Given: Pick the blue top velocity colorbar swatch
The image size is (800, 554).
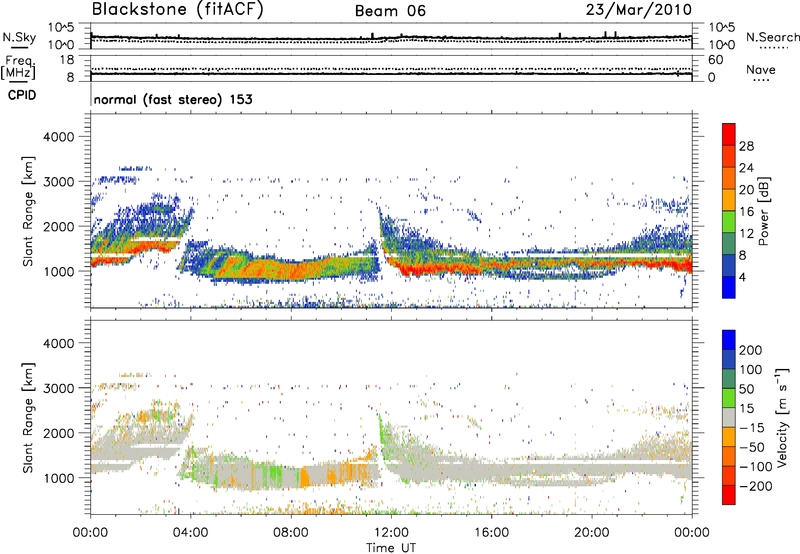Looking at the screenshot, I should click(729, 340).
